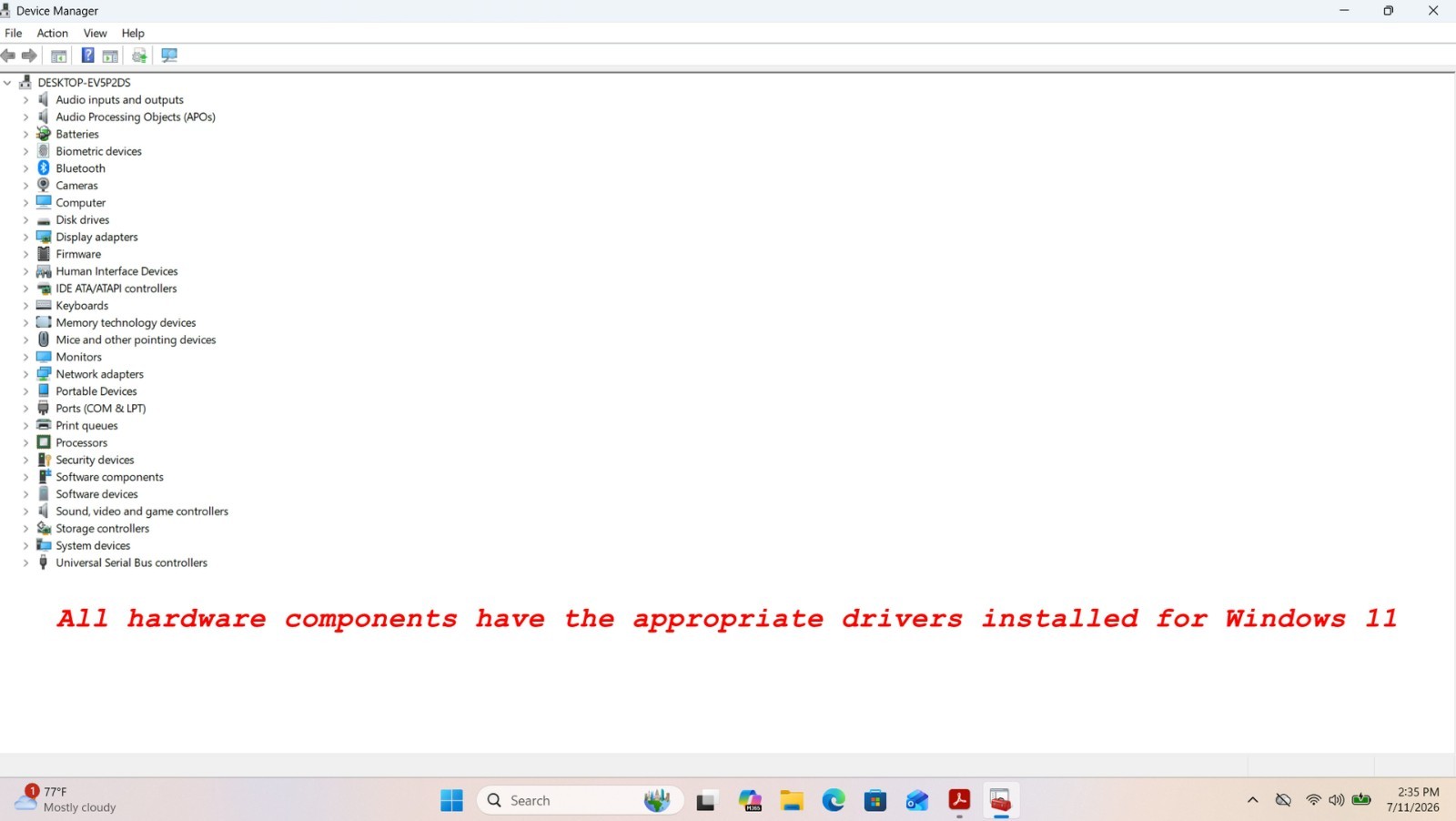Open the Help toolbar icon with question mark
The image size is (1456, 821).
coord(87,56)
